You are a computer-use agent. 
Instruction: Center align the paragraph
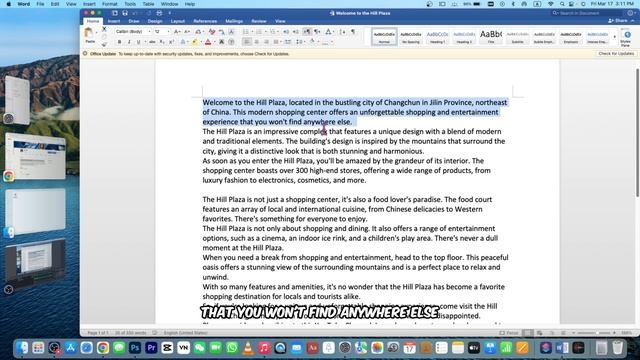pos(257,42)
